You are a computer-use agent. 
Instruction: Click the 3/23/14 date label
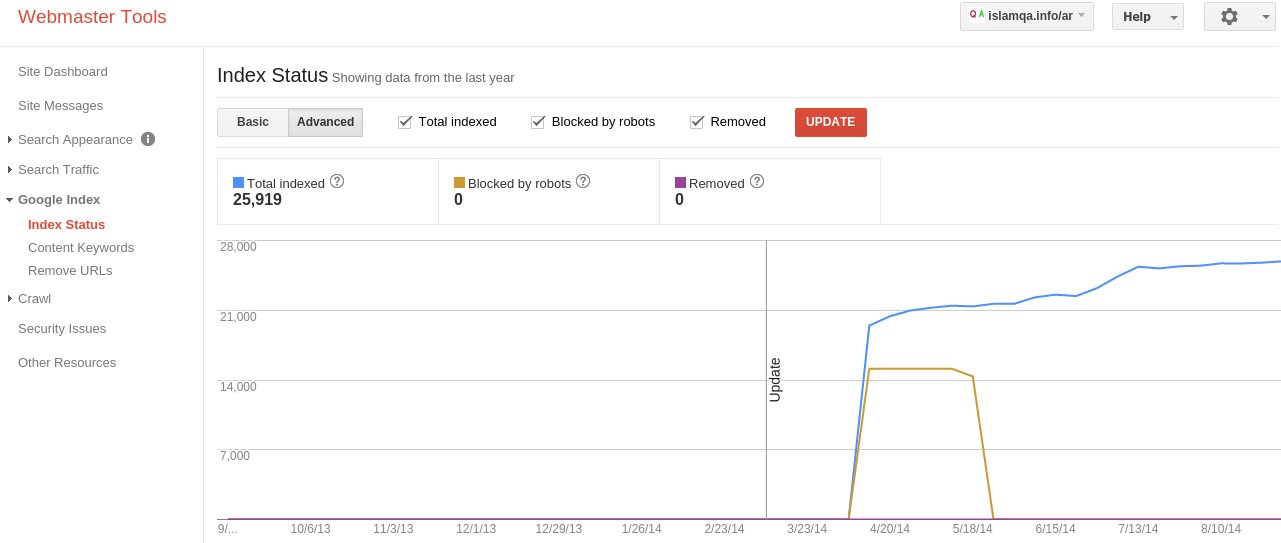(807, 529)
